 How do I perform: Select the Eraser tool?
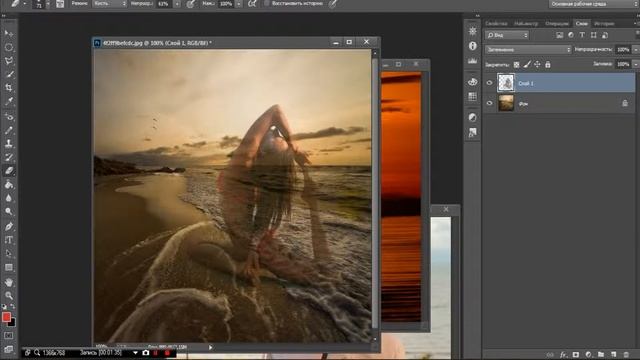pos(8,171)
